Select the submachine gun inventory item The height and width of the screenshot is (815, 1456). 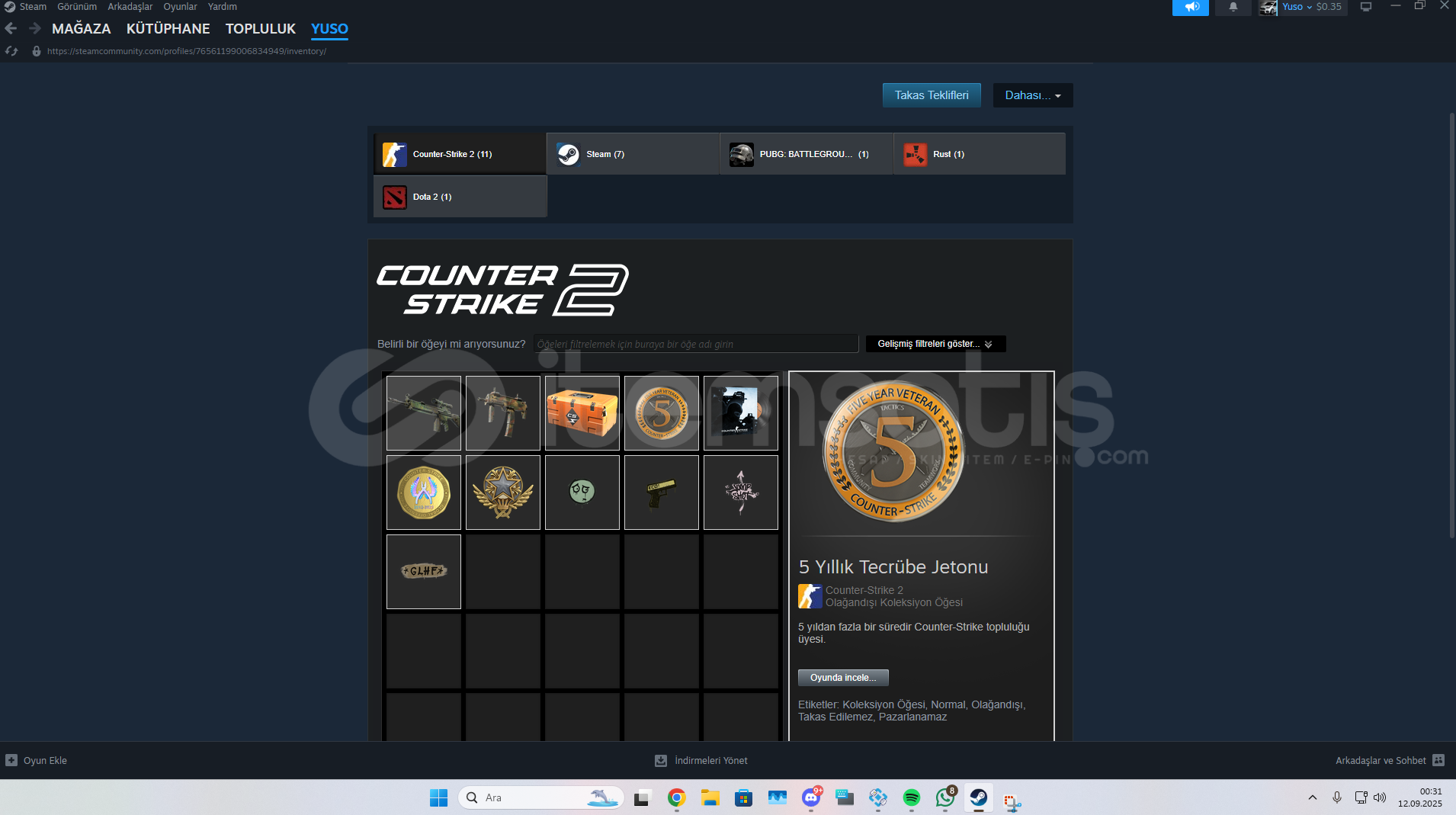[503, 413]
